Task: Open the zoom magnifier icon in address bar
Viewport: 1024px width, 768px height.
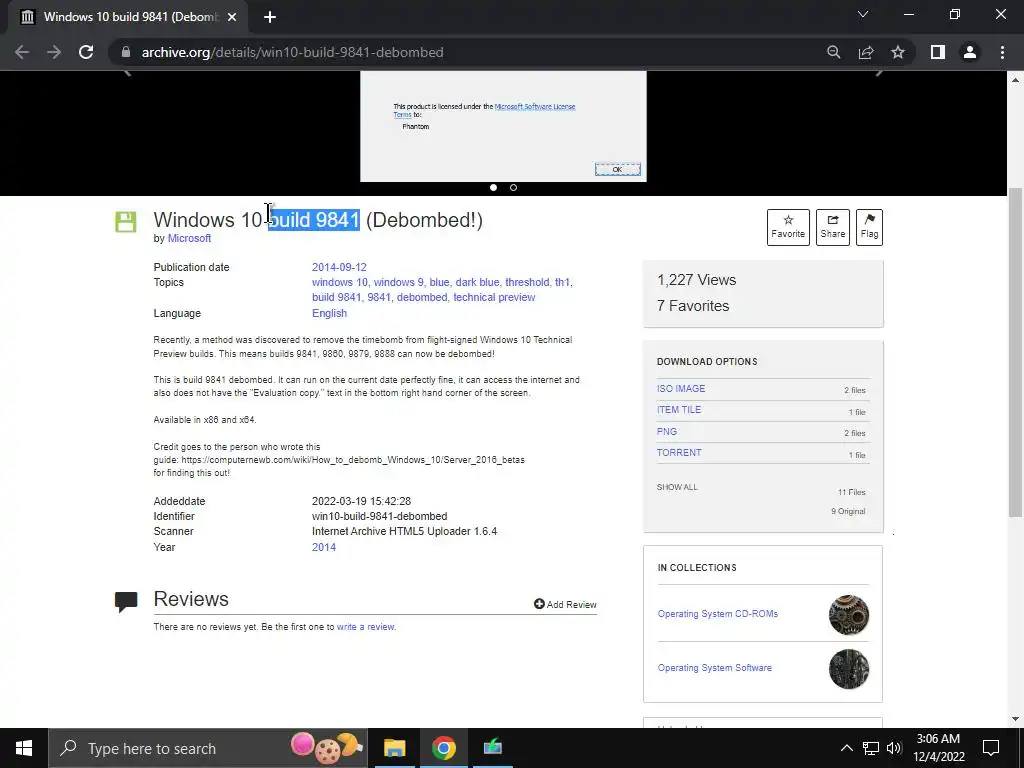Action: point(834,52)
